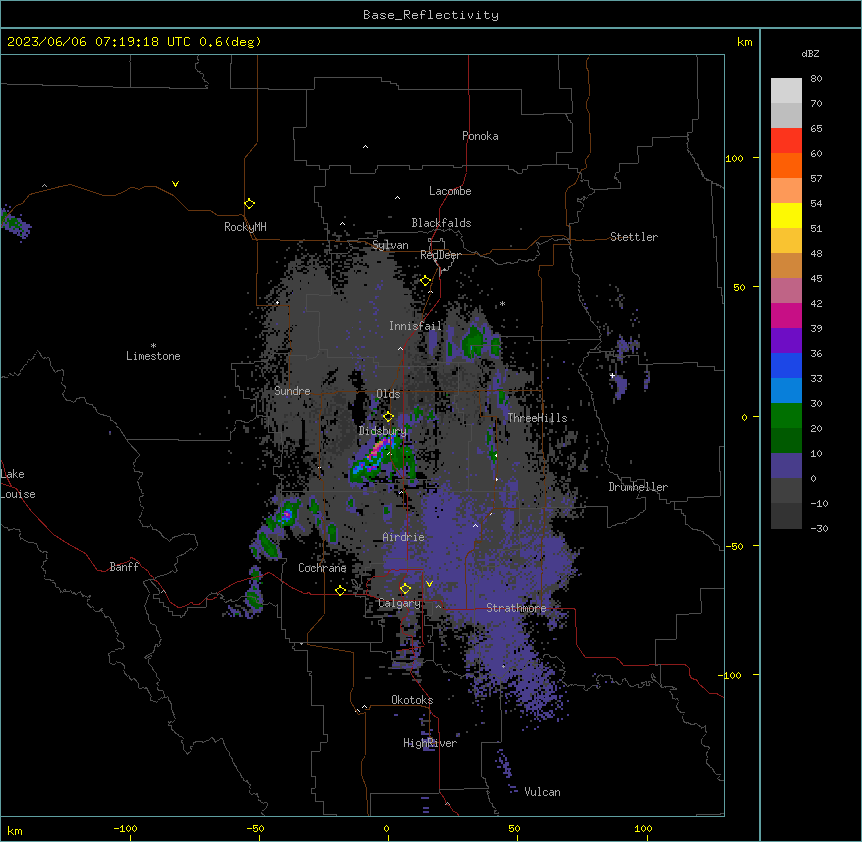Click the Strathmore city label

coord(516,608)
